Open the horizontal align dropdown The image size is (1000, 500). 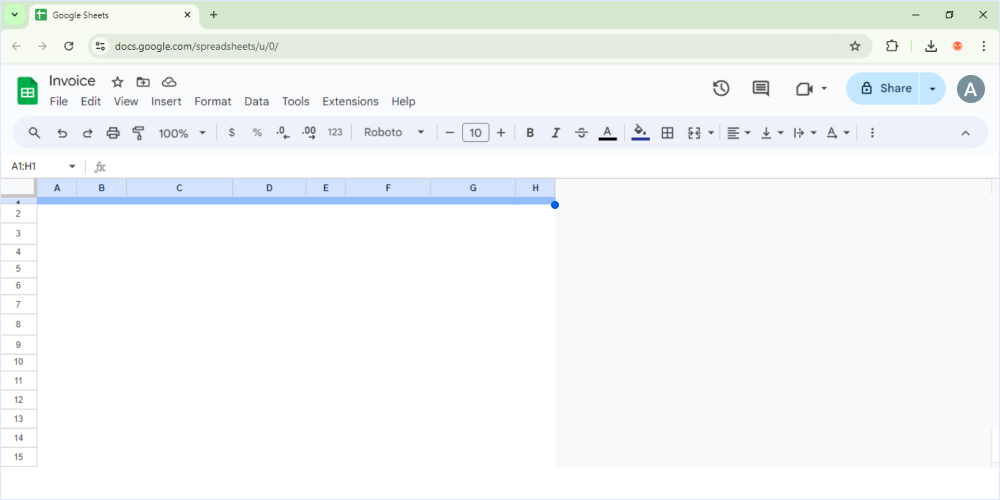pyautogui.click(x=738, y=133)
